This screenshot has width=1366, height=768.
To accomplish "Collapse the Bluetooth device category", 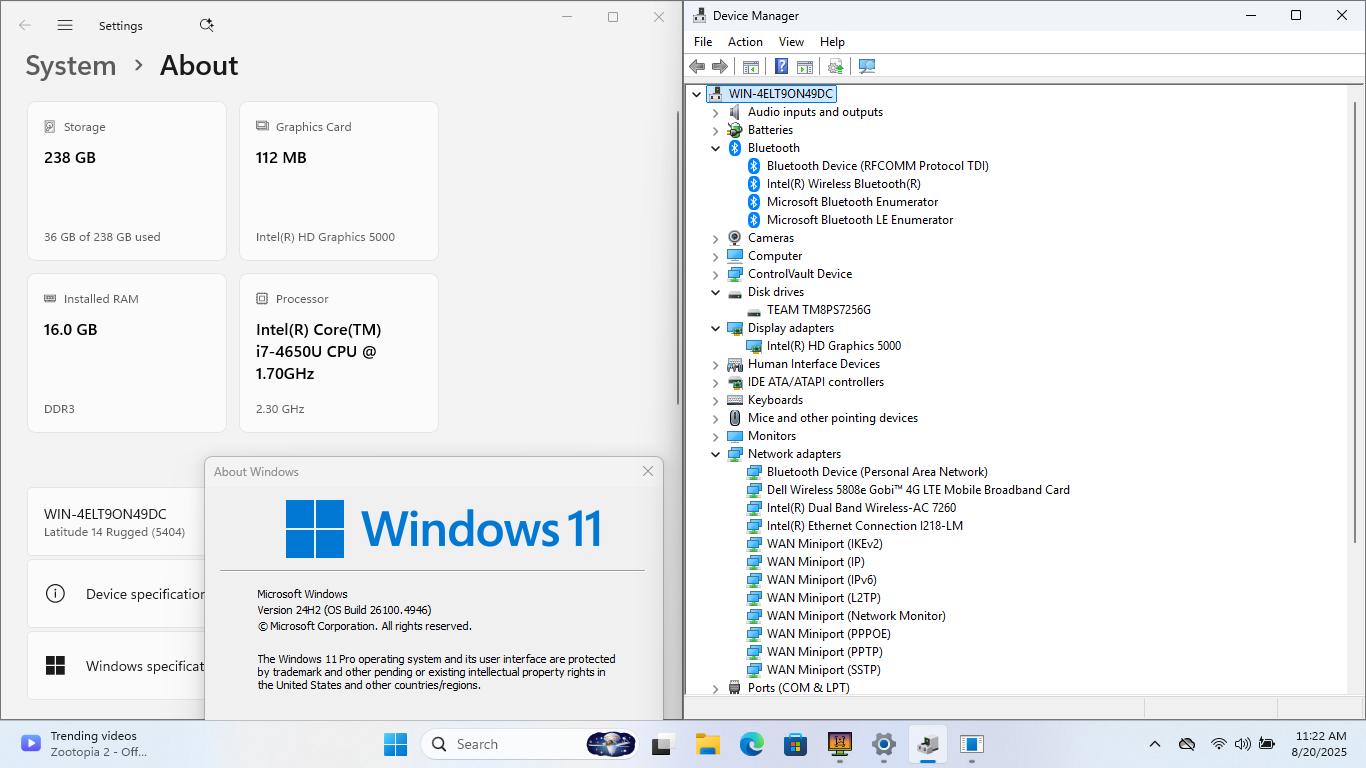I will point(715,148).
